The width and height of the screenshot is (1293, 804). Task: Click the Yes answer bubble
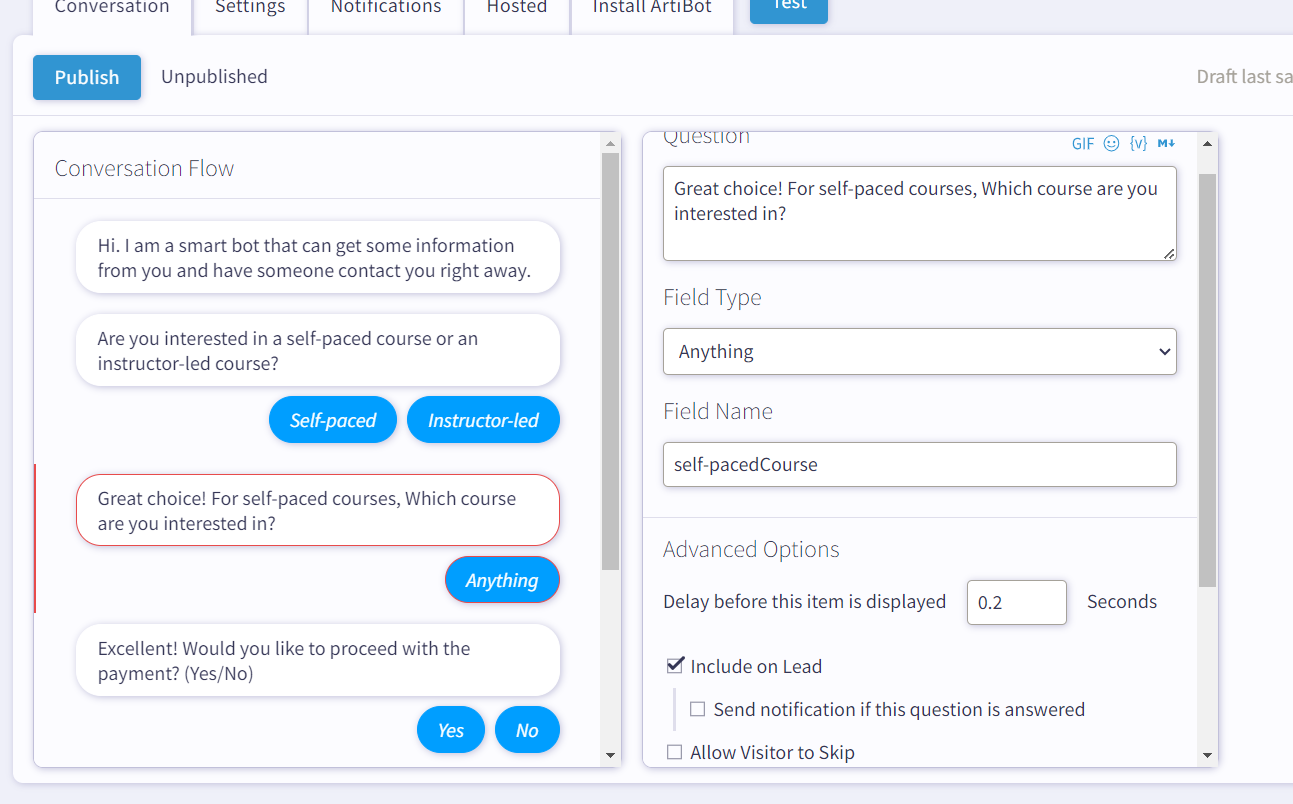451,731
